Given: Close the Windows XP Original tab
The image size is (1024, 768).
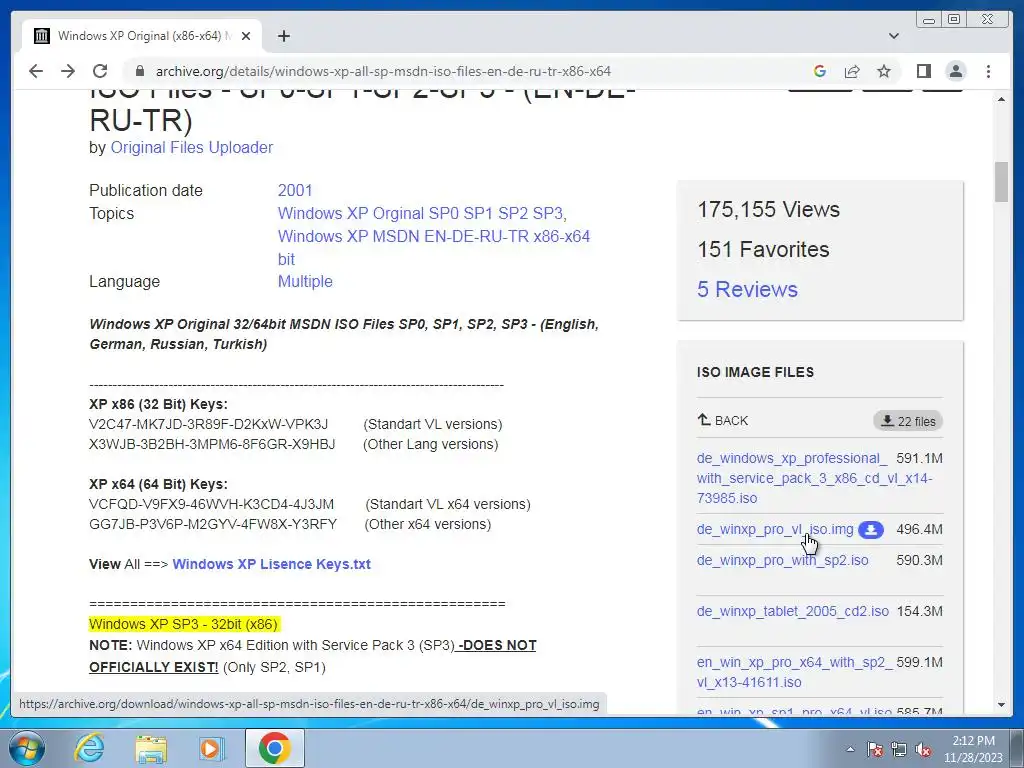Looking at the screenshot, I should [x=246, y=36].
